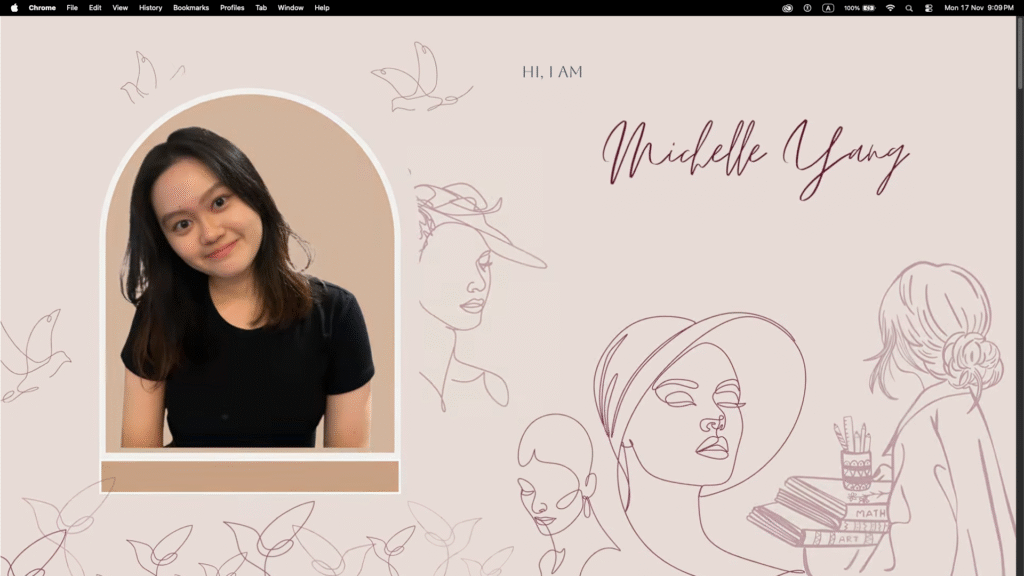Image resolution: width=1024 pixels, height=576 pixels.
Task: Open the View menu
Action: (x=120, y=7)
